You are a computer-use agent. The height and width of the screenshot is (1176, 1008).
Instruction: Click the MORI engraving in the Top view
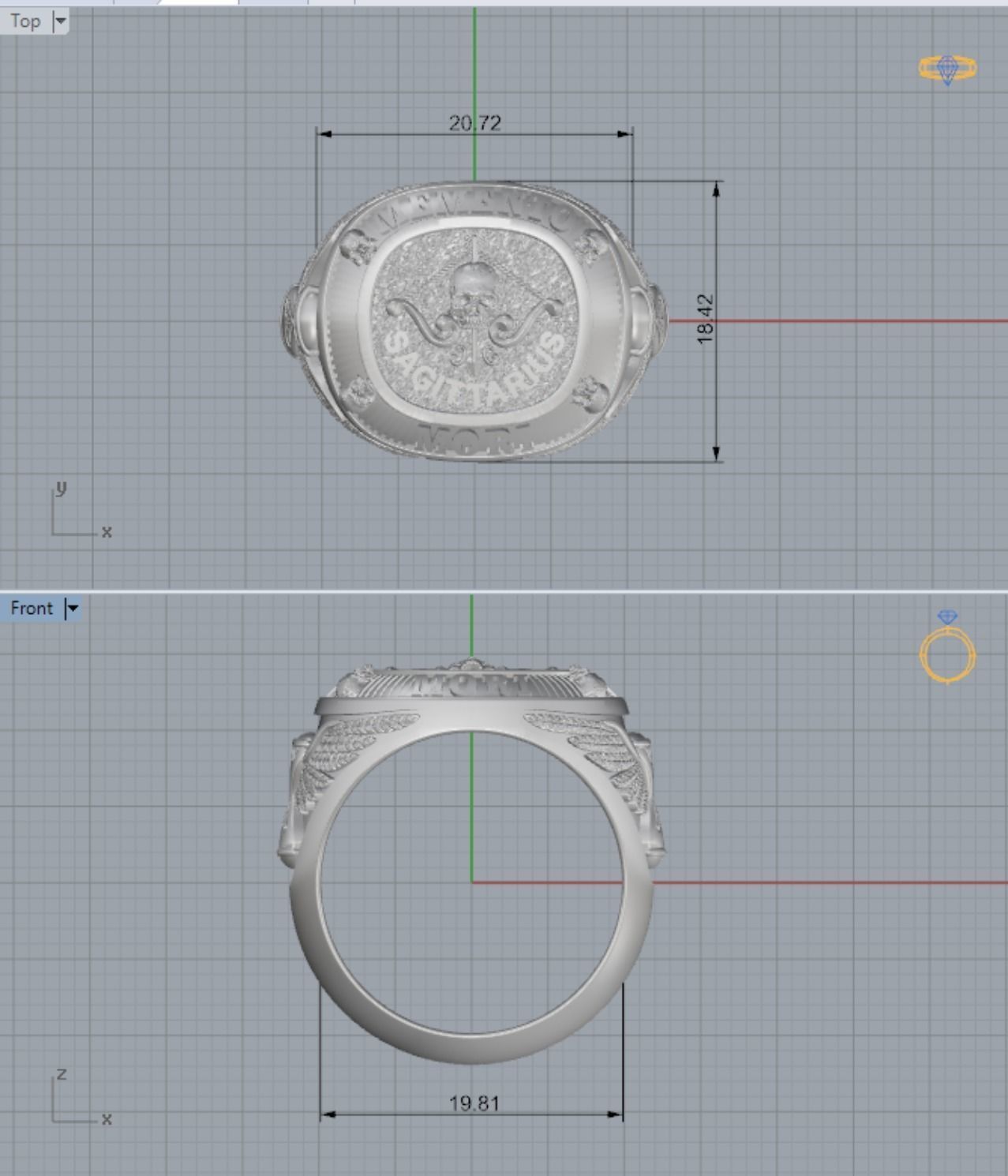[x=474, y=437]
